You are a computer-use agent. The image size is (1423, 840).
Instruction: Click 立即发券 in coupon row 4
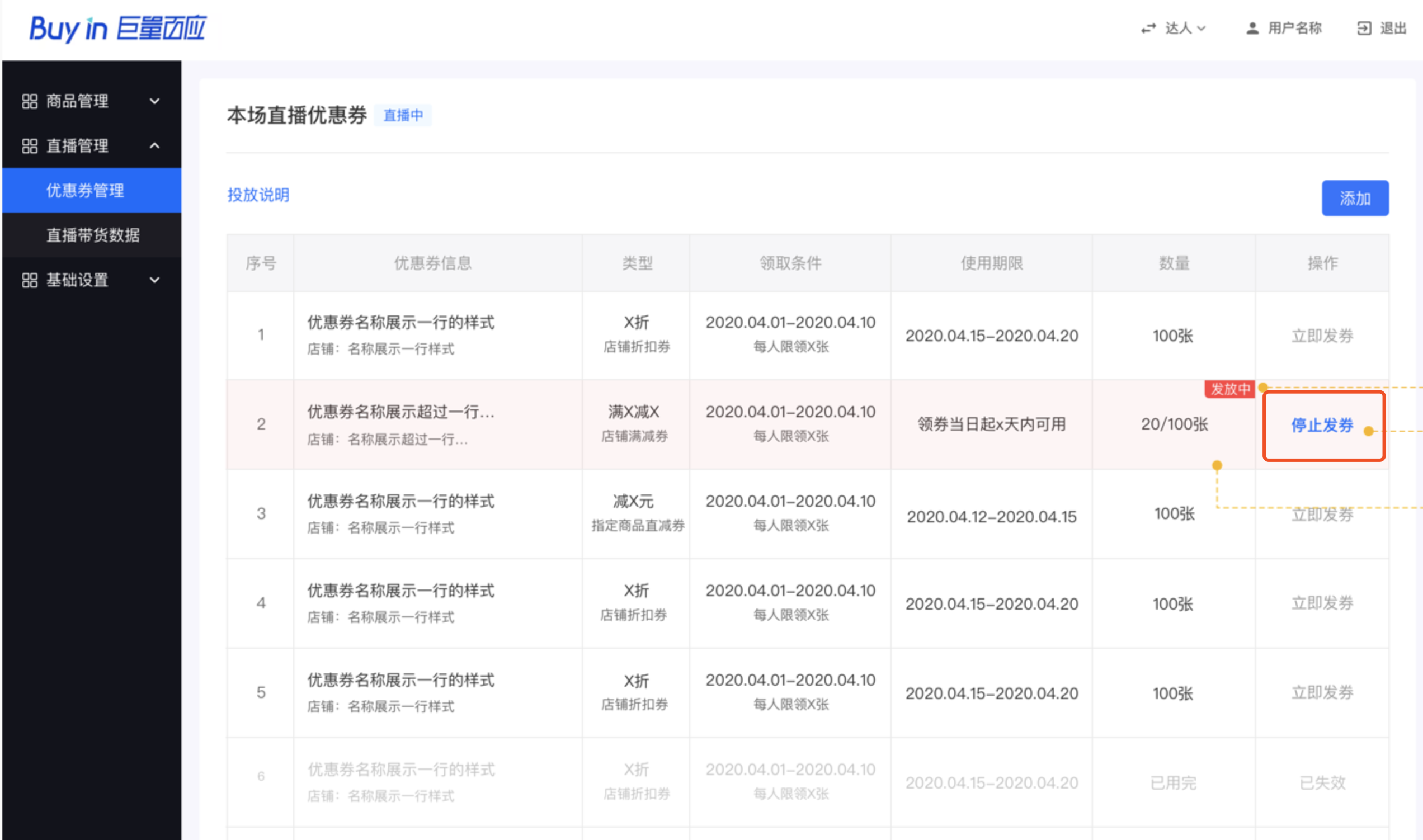[x=1322, y=603]
